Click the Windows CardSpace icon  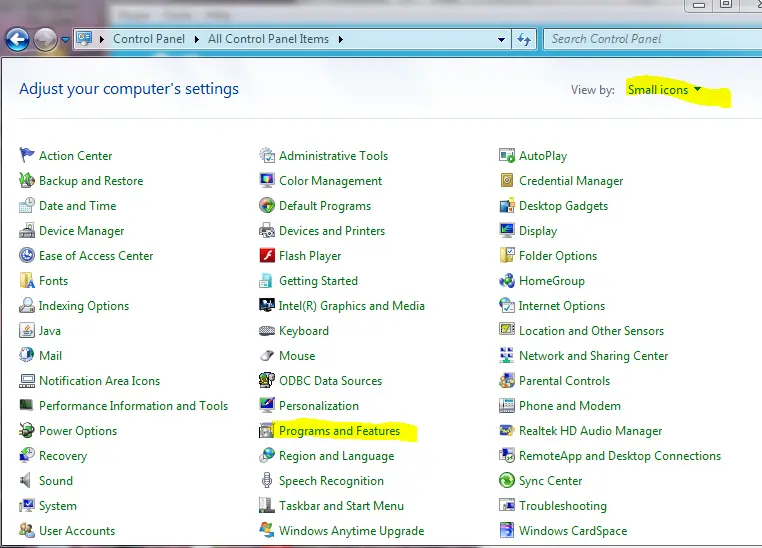(507, 530)
